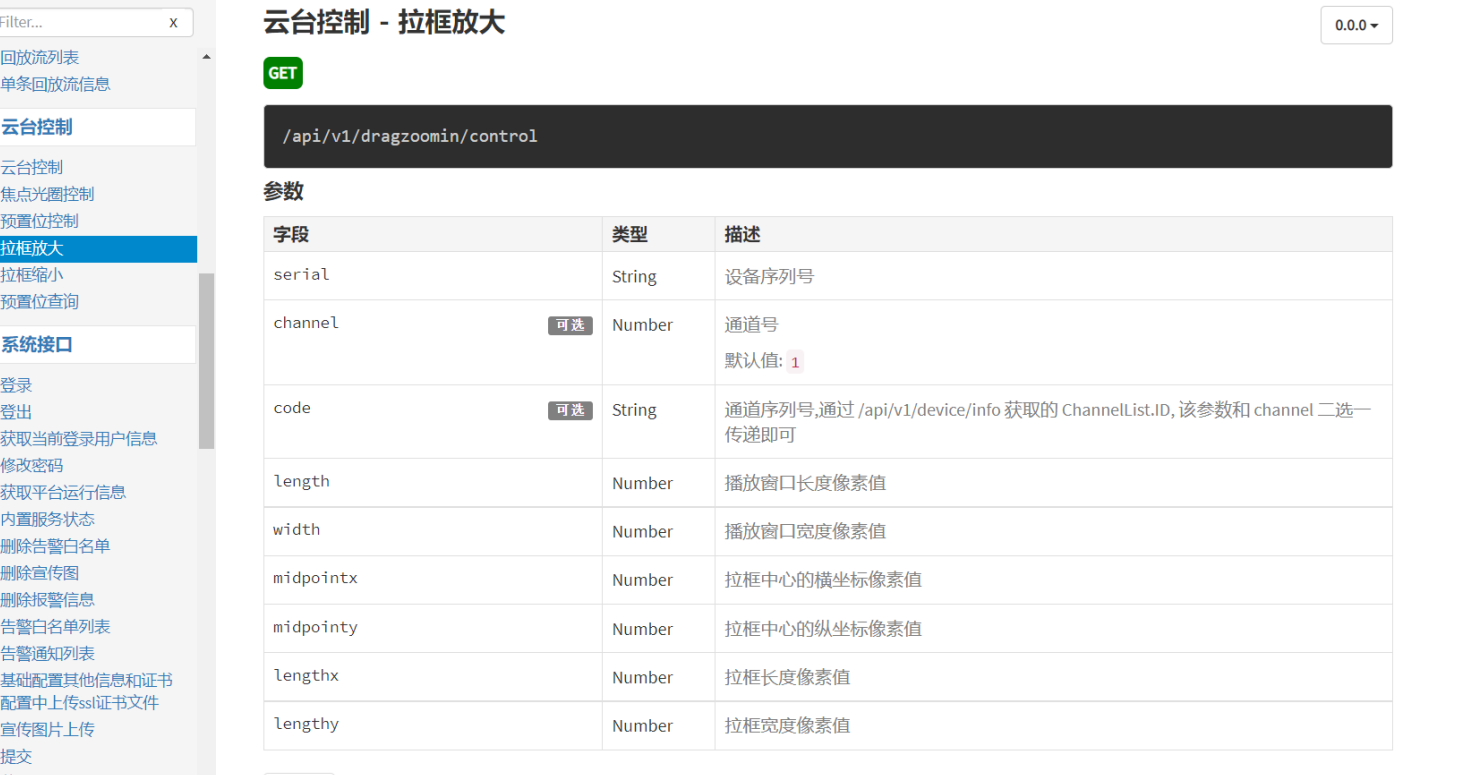Click the /api/v1/dragzoomin/control endpoint path
Screen dimensions: 1471x775
pos(410,136)
